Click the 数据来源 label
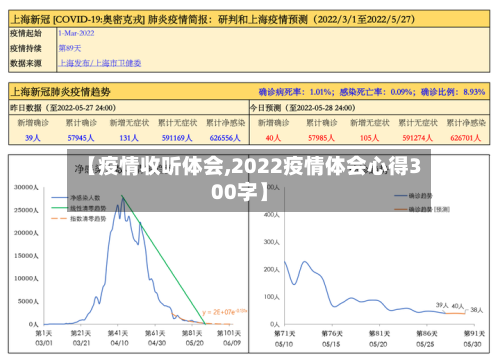 [x=26, y=63]
